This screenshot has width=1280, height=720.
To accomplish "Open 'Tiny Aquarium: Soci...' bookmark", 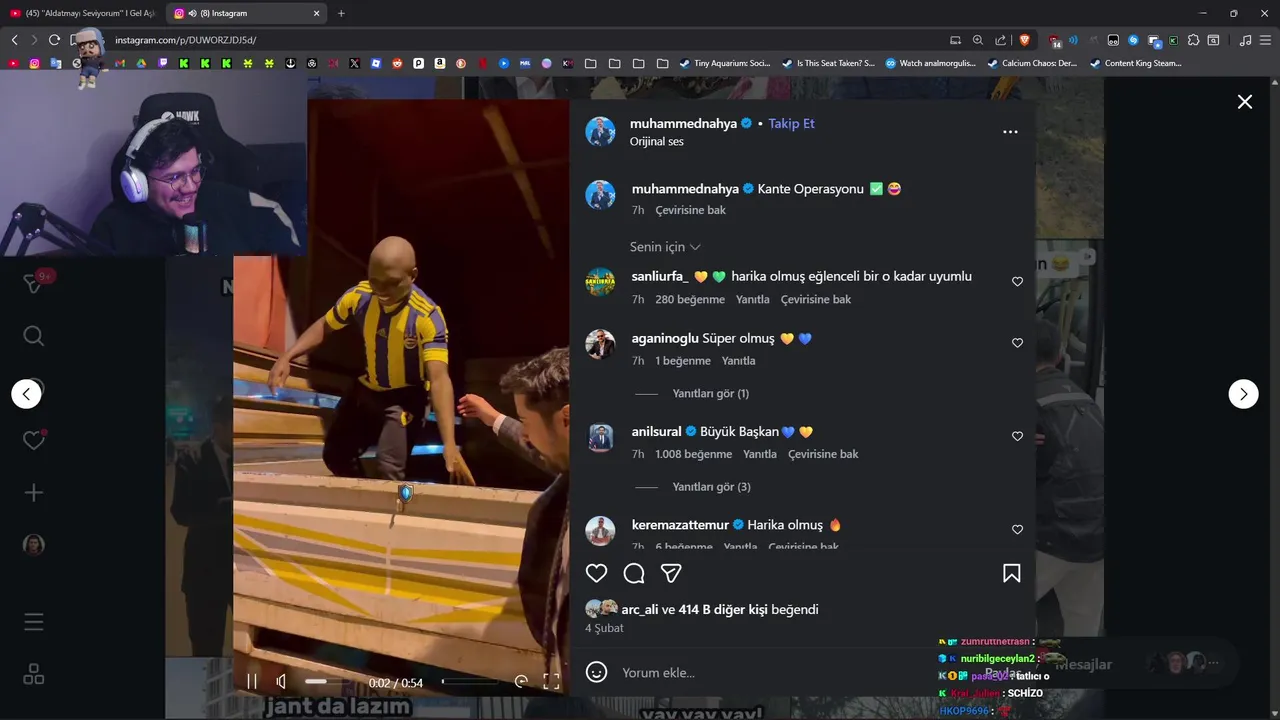I will click(725, 63).
